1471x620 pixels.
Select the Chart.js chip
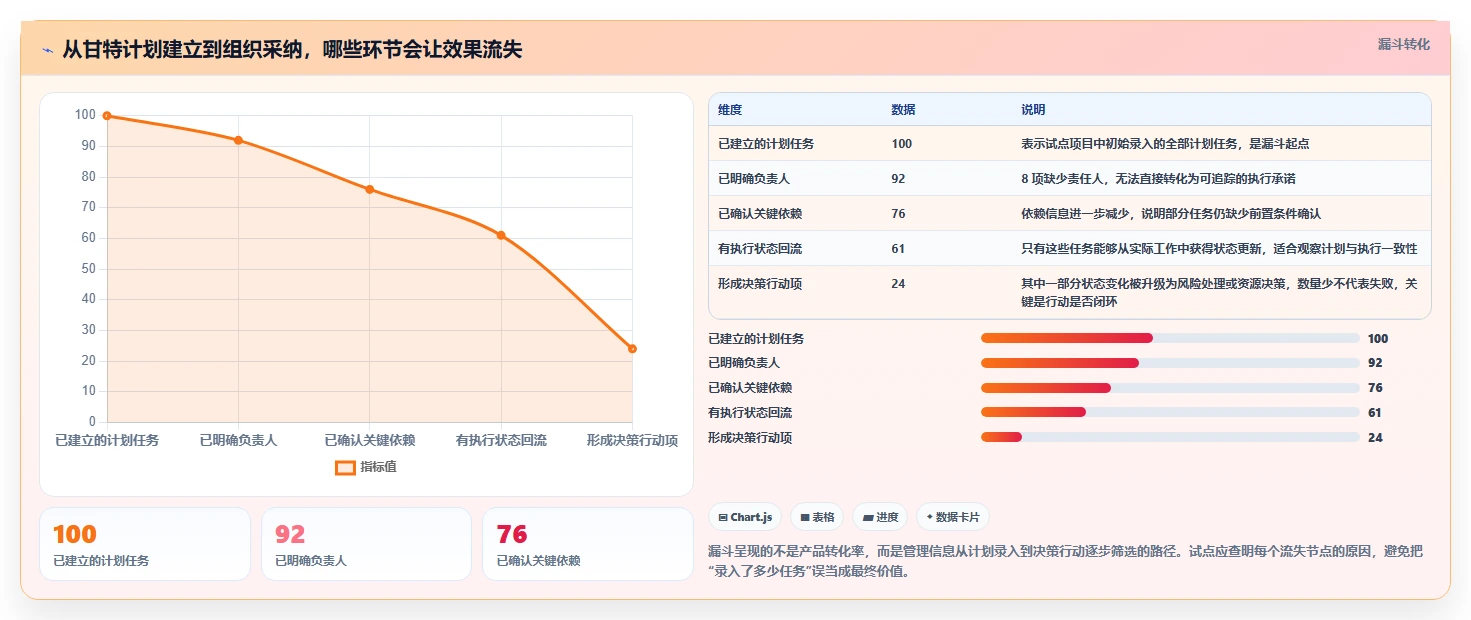coord(745,517)
